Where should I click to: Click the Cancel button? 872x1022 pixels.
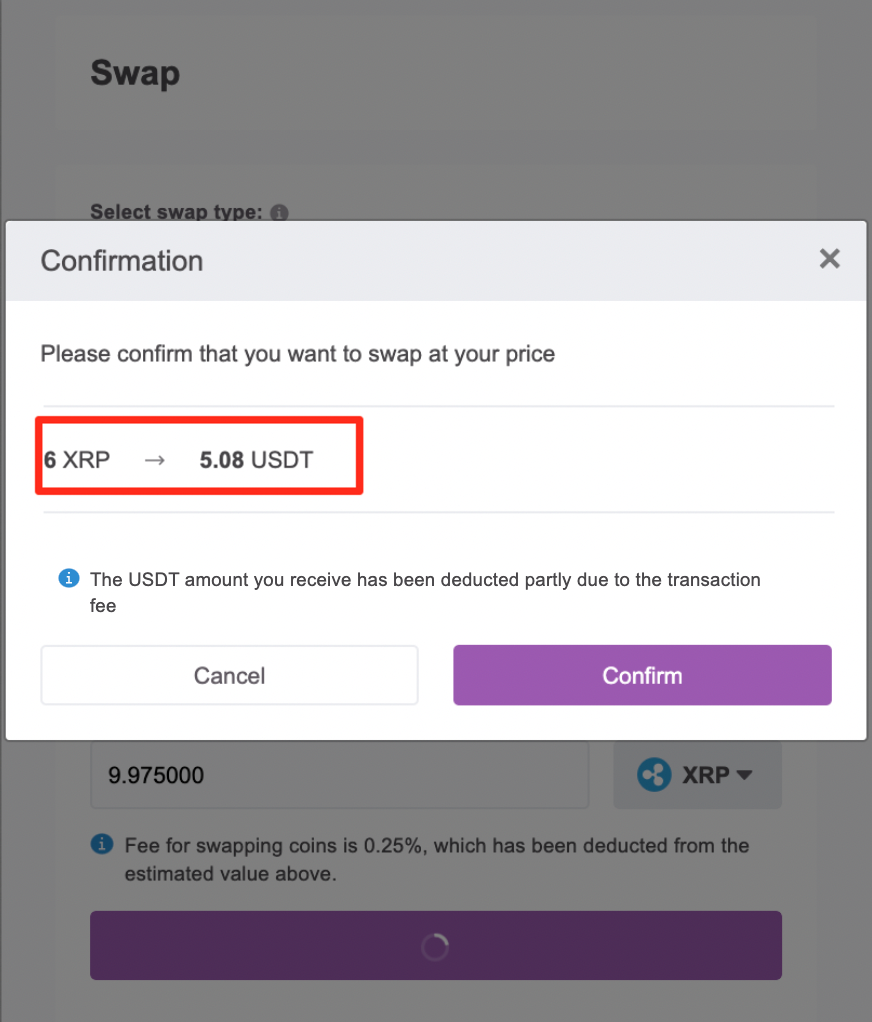click(229, 675)
